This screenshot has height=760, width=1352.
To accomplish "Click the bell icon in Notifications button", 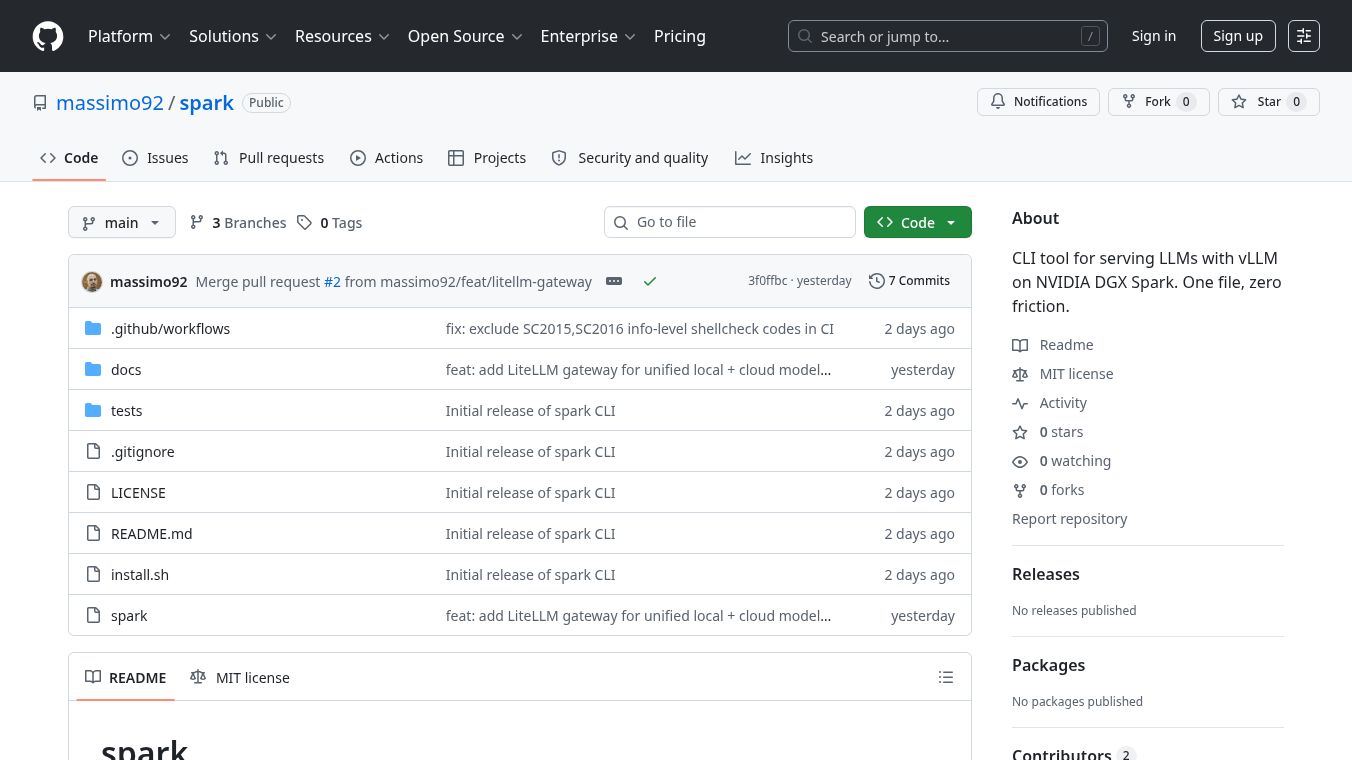I will click(x=998, y=102).
